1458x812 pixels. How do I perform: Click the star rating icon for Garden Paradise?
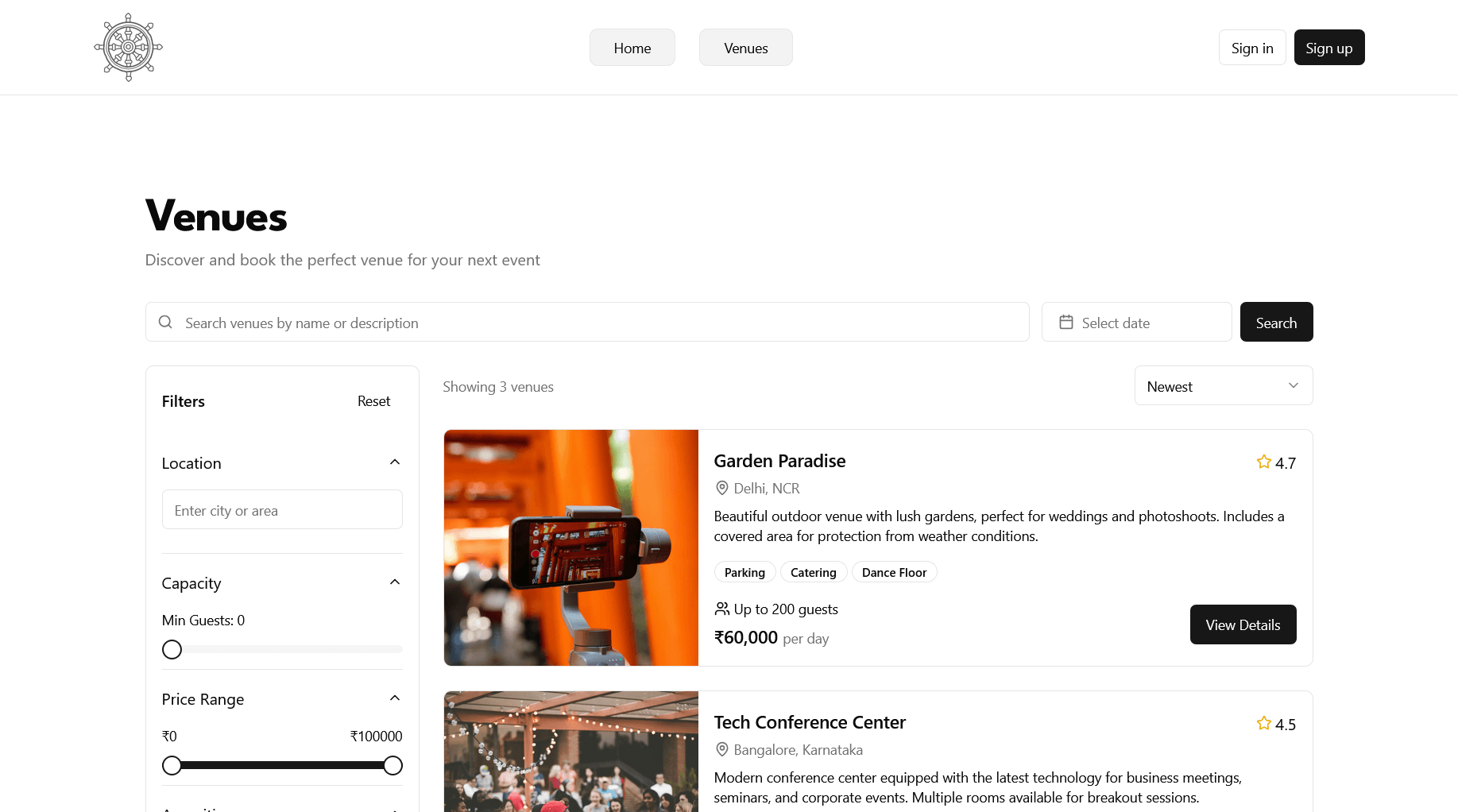[x=1263, y=462]
